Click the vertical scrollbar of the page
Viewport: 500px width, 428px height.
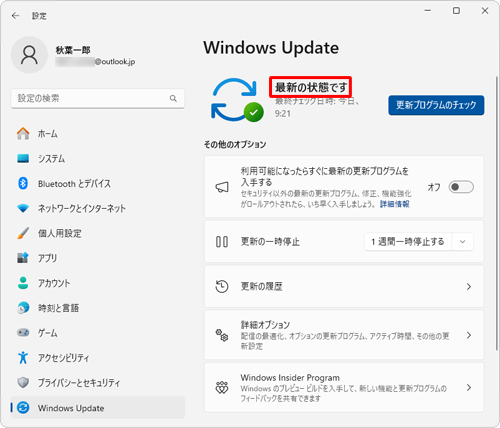click(497, 213)
